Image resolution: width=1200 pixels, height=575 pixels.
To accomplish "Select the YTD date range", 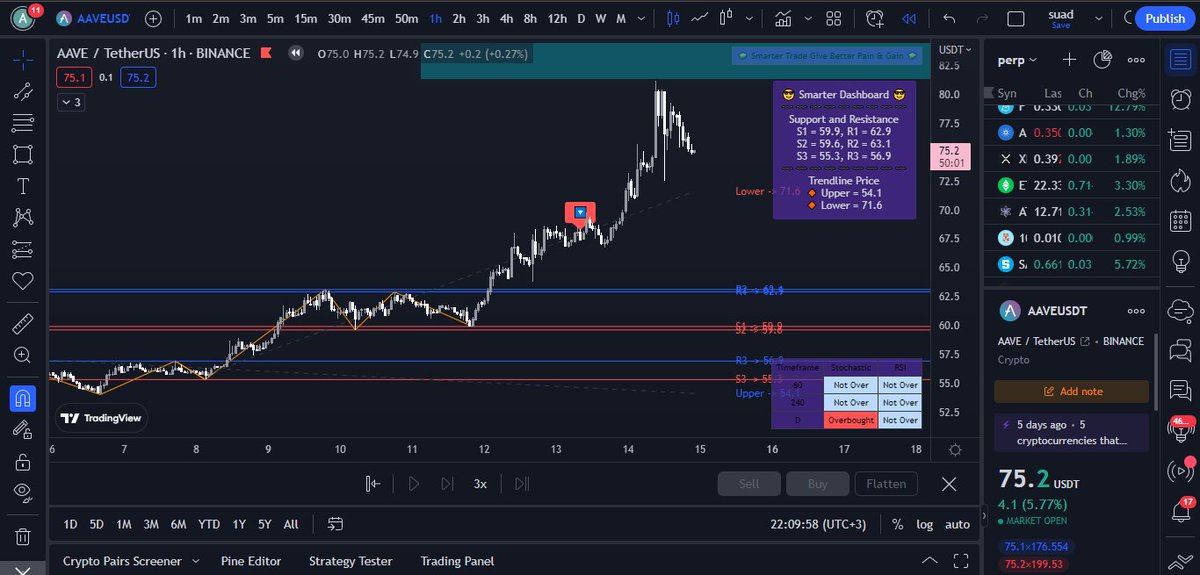I will 209,524.
